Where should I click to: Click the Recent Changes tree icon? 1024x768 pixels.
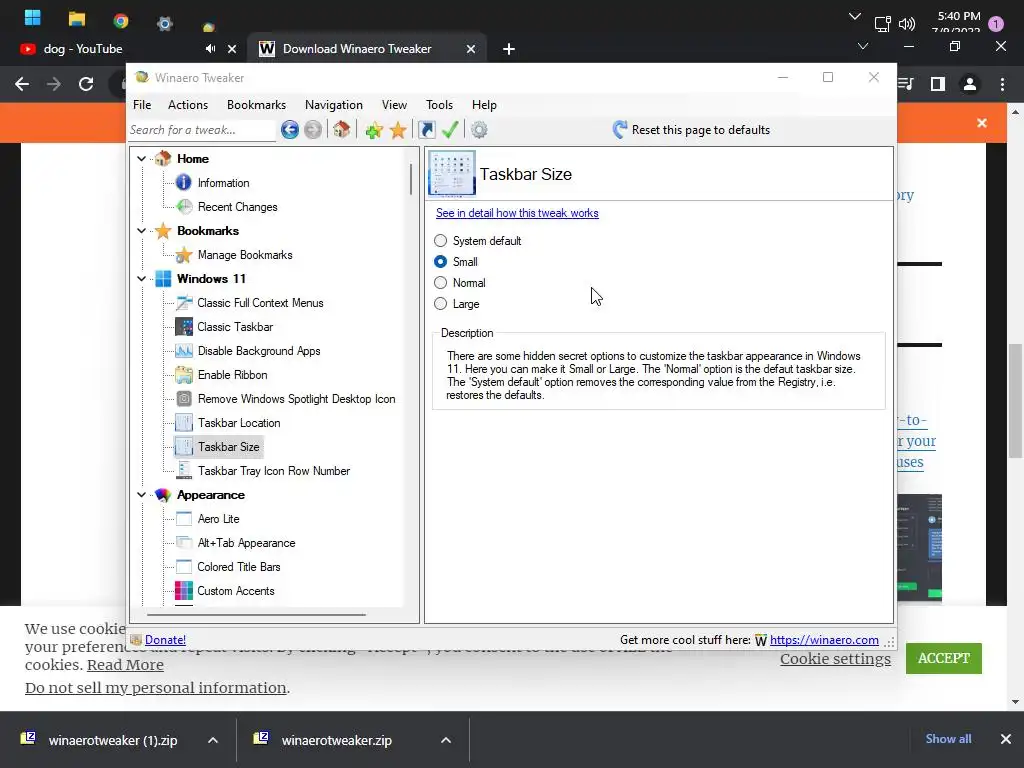click(x=184, y=207)
